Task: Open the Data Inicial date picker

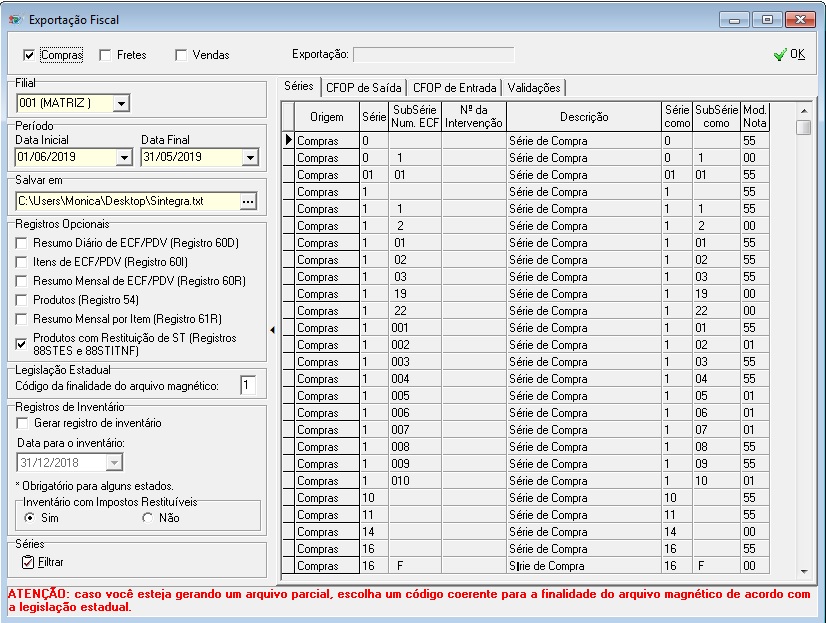Action: [x=124, y=158]
